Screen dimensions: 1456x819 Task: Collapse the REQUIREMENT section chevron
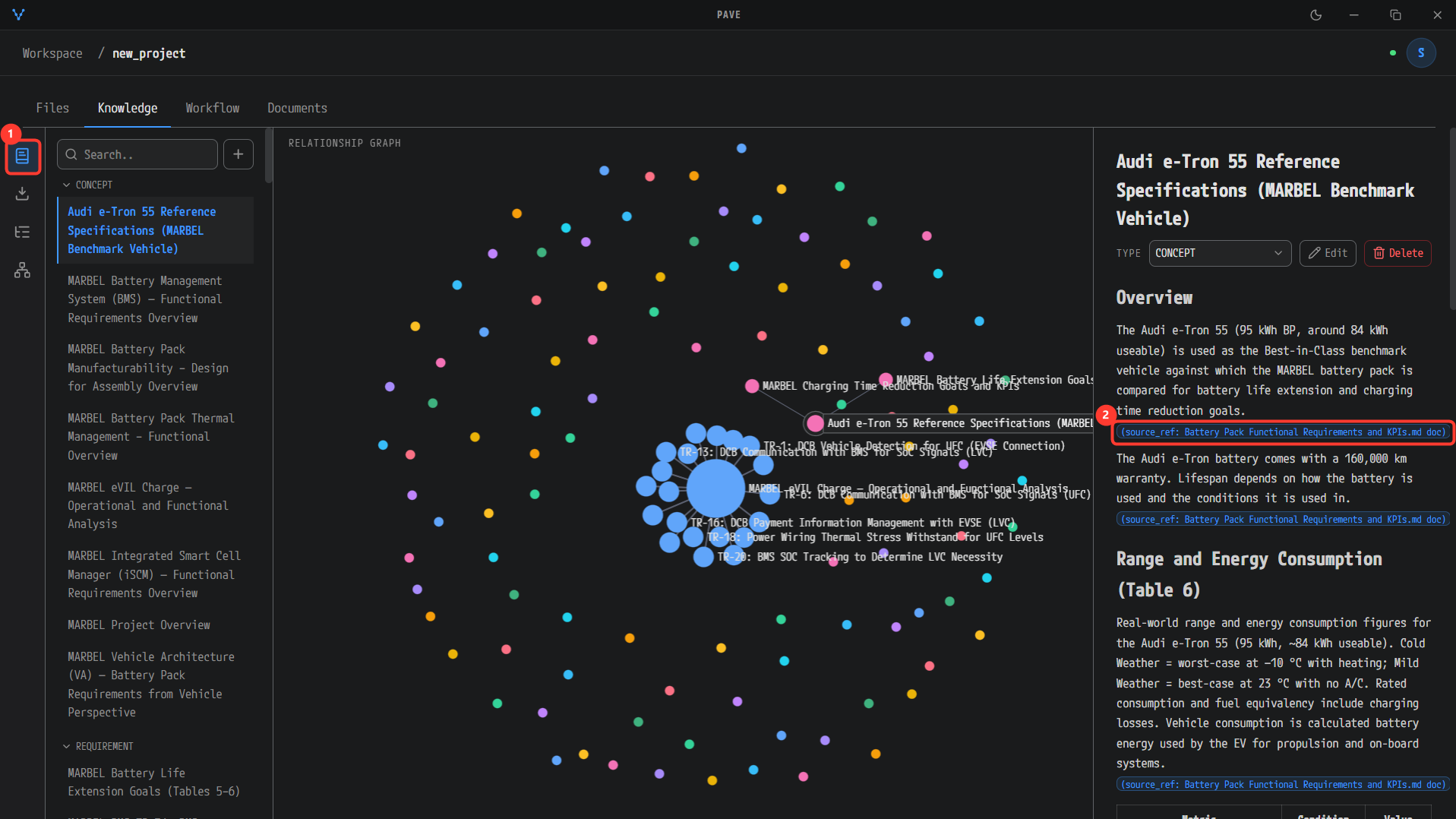click(x=66, y=746)
